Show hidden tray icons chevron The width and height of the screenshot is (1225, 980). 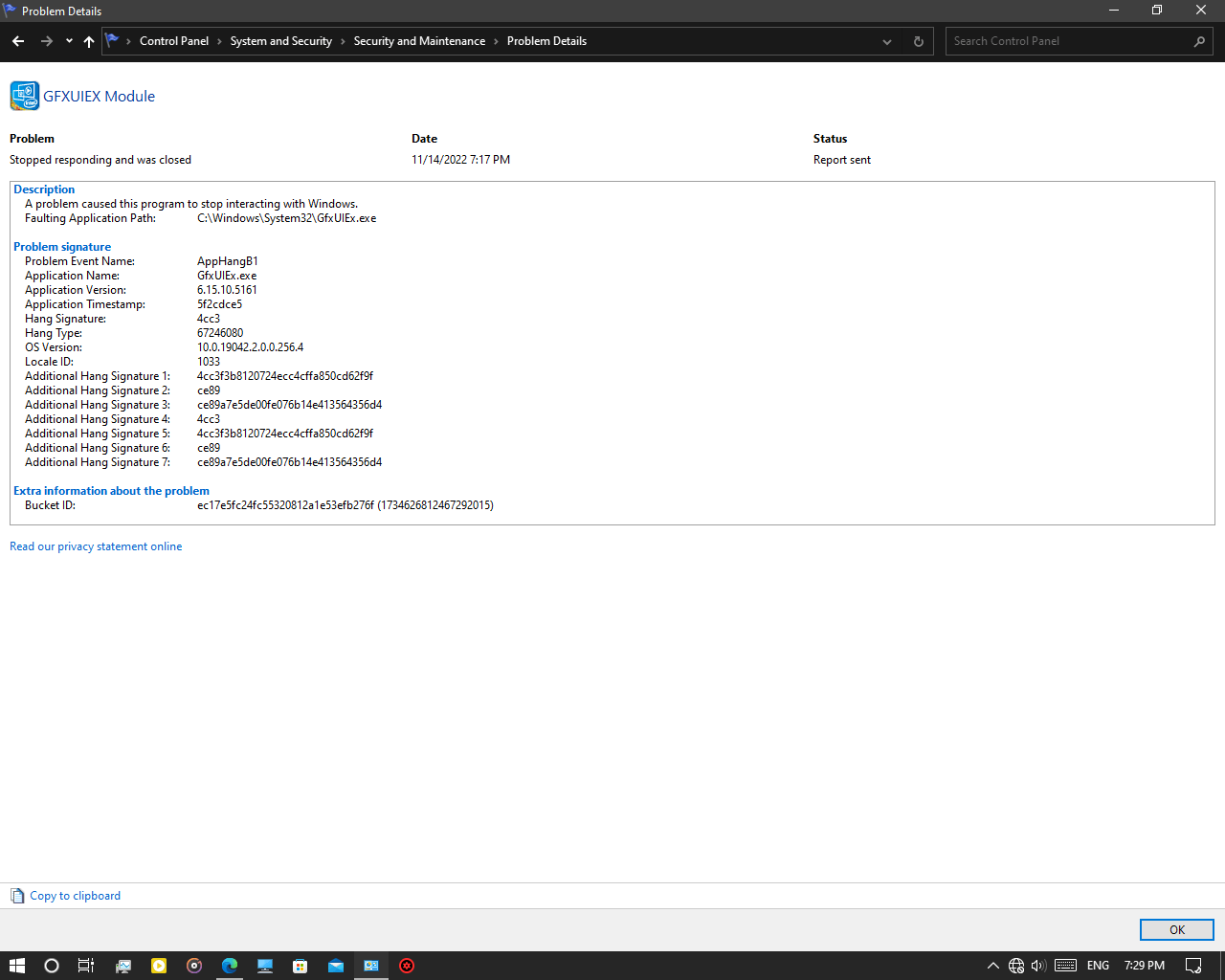tap(993, 966)
